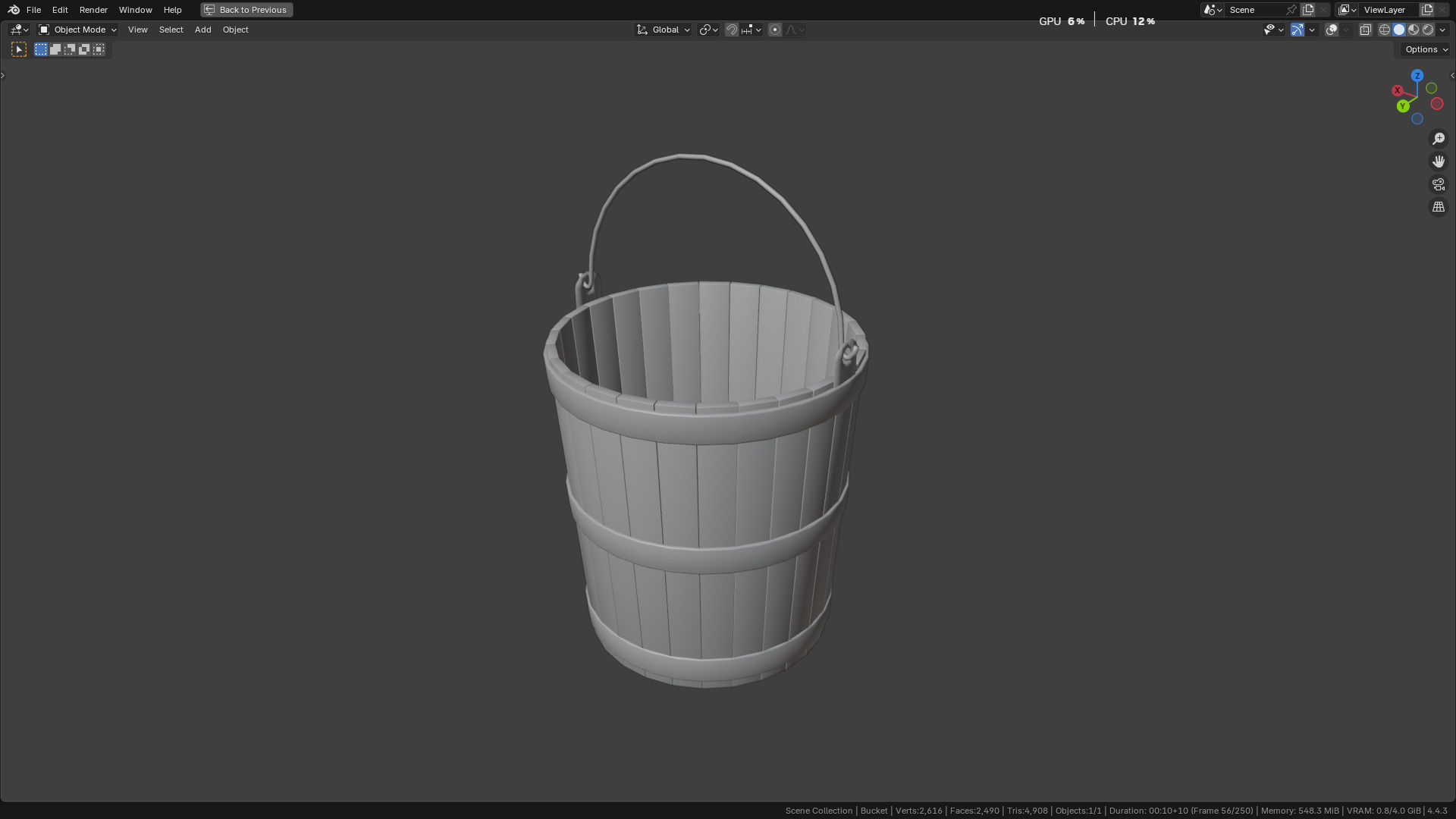This screenshot has width=1456, height=819.
Task: Open the Object Mode dropdown
Action: [77, 30]
